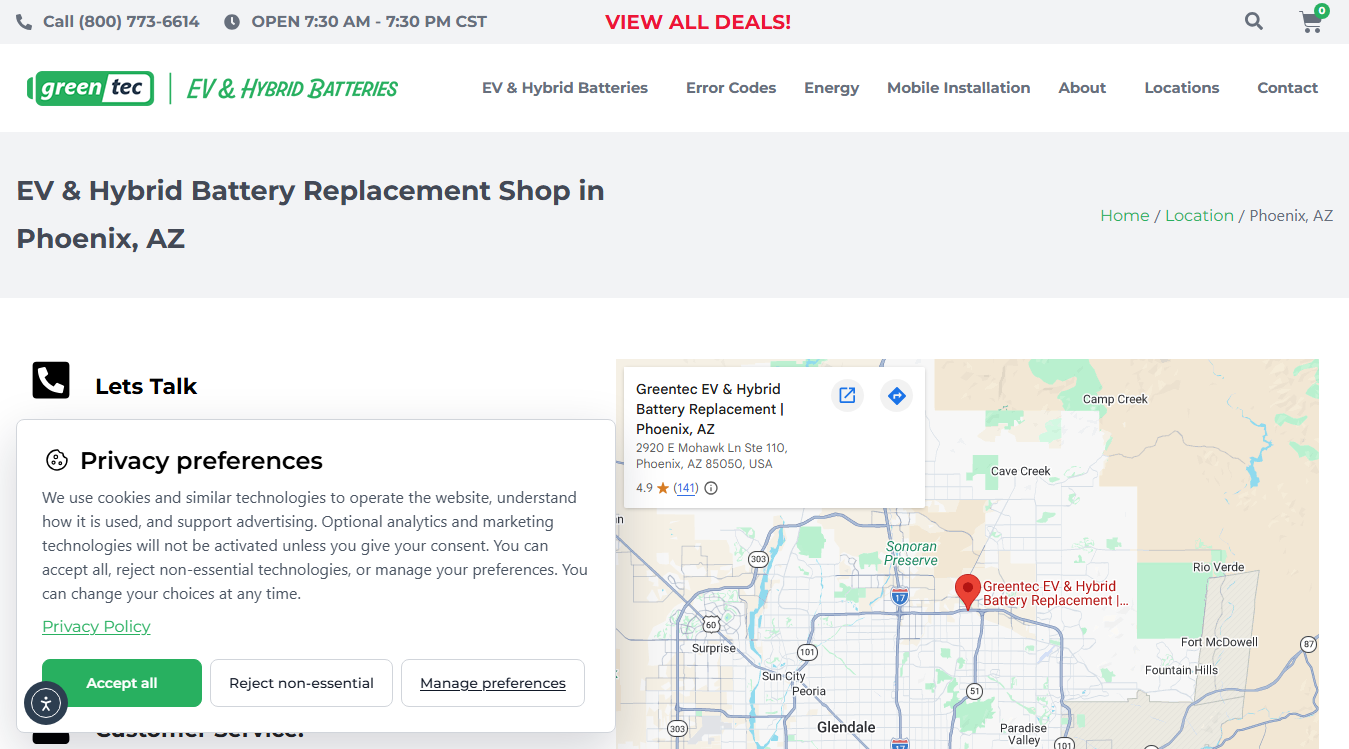Image resolution: width=1349 pixels, height=749 pixels.
Task: Click VIEW ALL DEALS! link
Action: [698, 22]
